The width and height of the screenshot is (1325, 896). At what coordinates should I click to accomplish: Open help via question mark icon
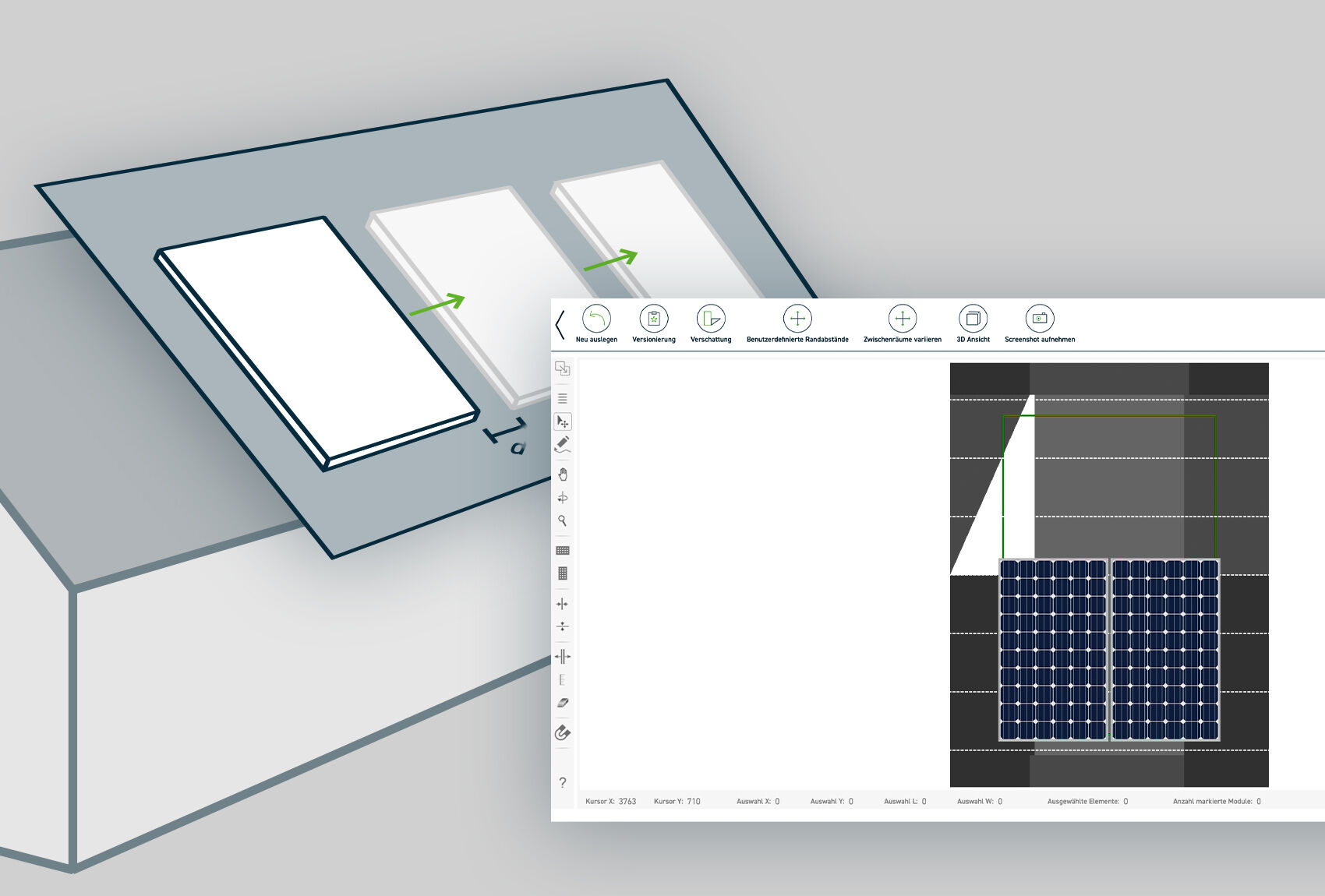tap(563, 782)
